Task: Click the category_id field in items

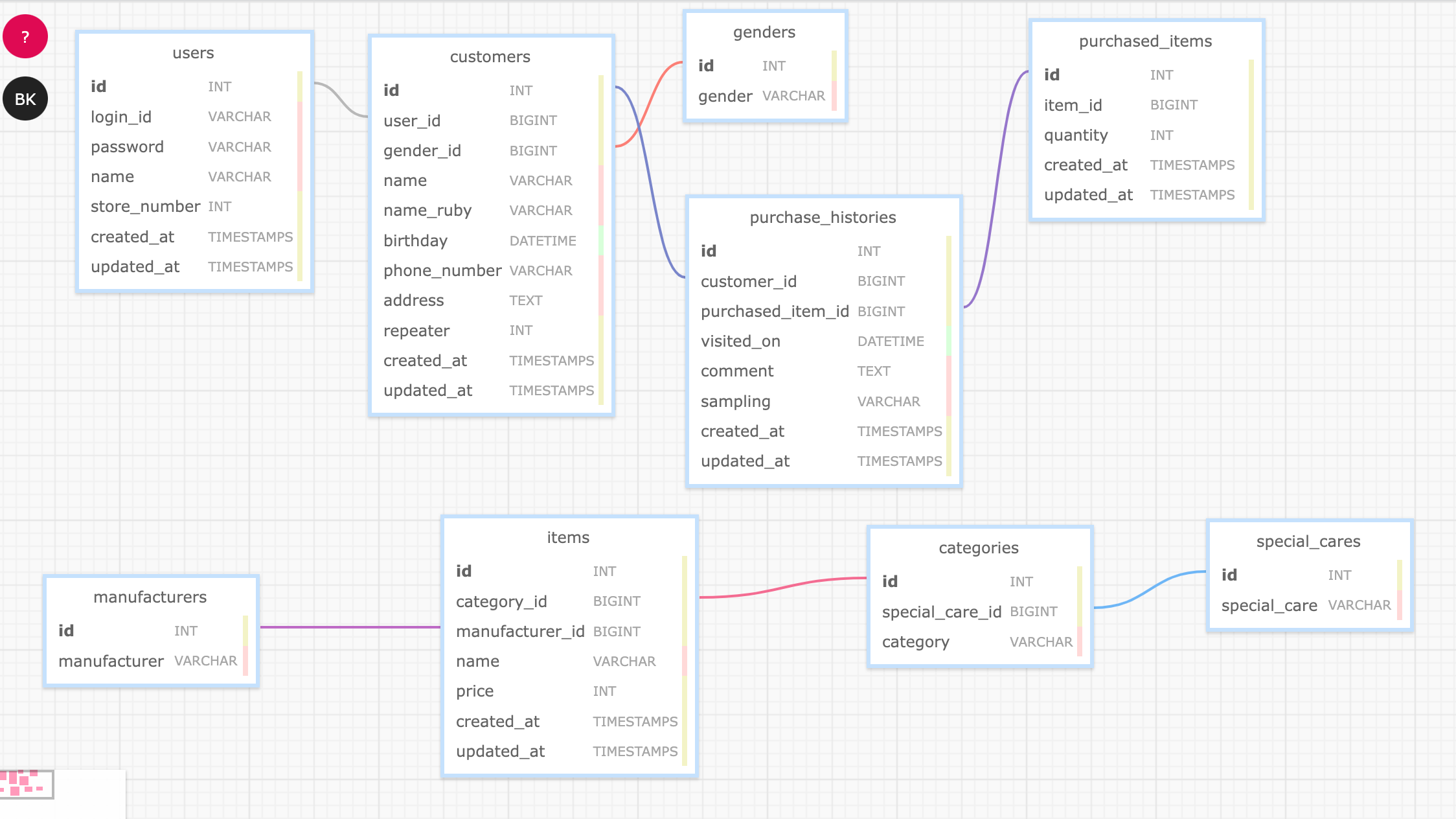Action: click(x=501, y=601)
